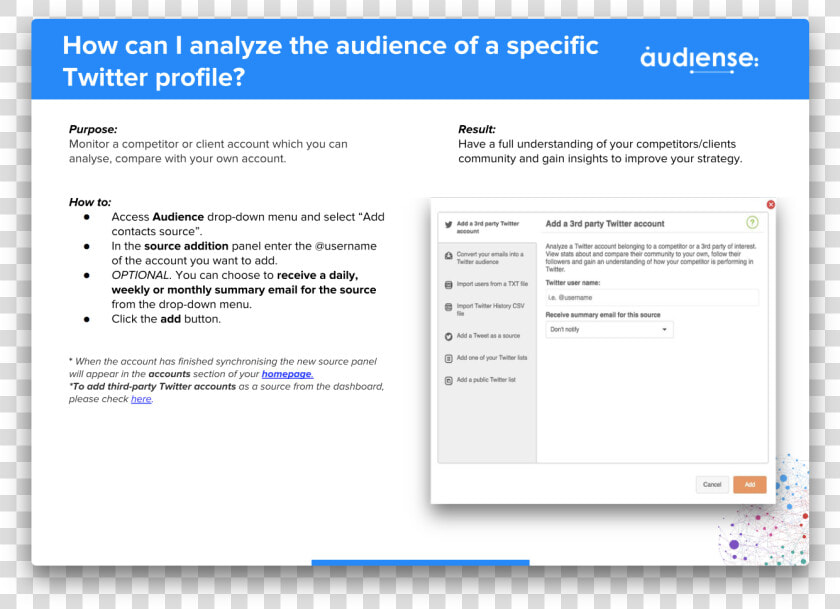
Task: Click the 'Purpose:' heading
Action: click(x=93, y=129)
